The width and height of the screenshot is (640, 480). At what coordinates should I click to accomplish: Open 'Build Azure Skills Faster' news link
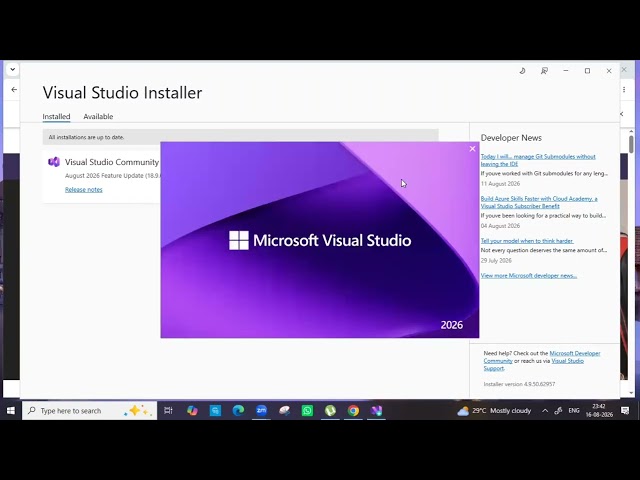pos(539,202)
